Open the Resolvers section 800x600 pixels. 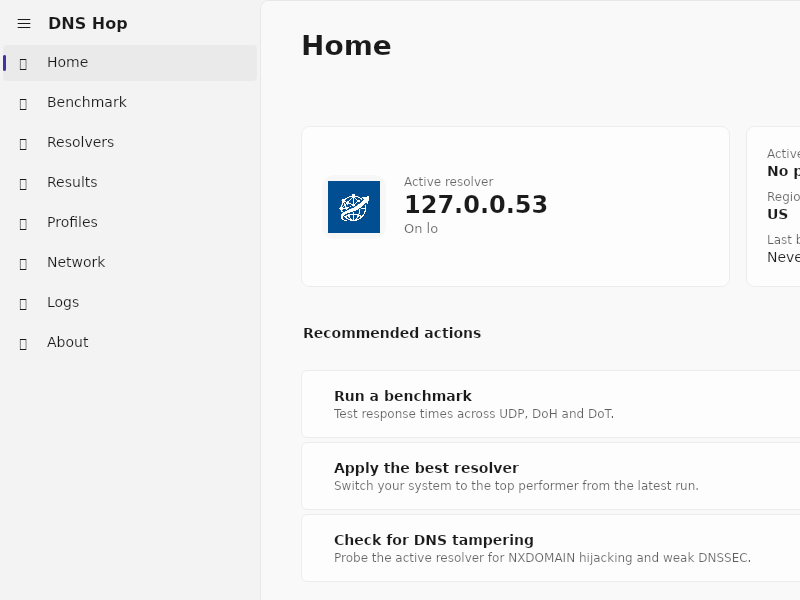pyautogui.click(x=130, y=142)
